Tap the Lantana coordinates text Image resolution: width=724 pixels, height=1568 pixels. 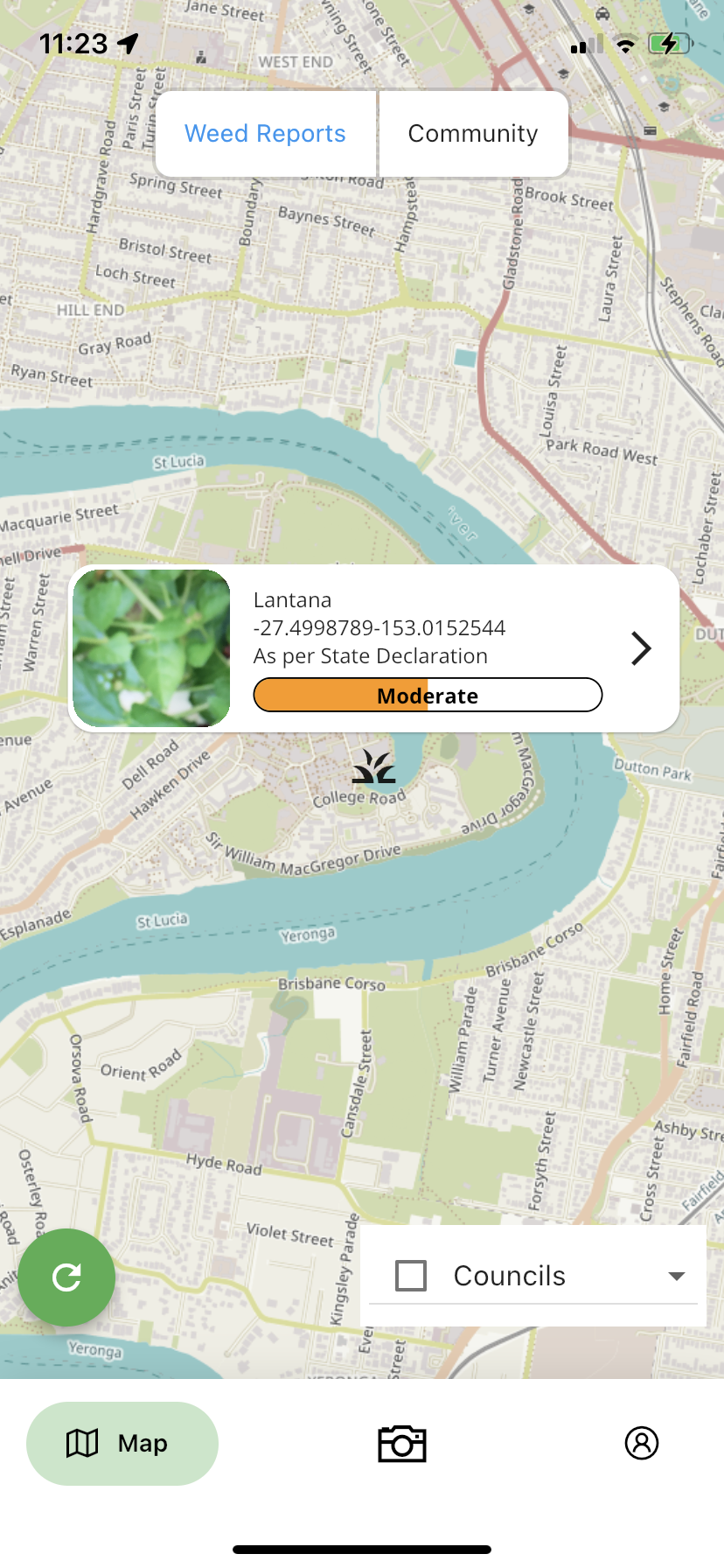point(379,628)
